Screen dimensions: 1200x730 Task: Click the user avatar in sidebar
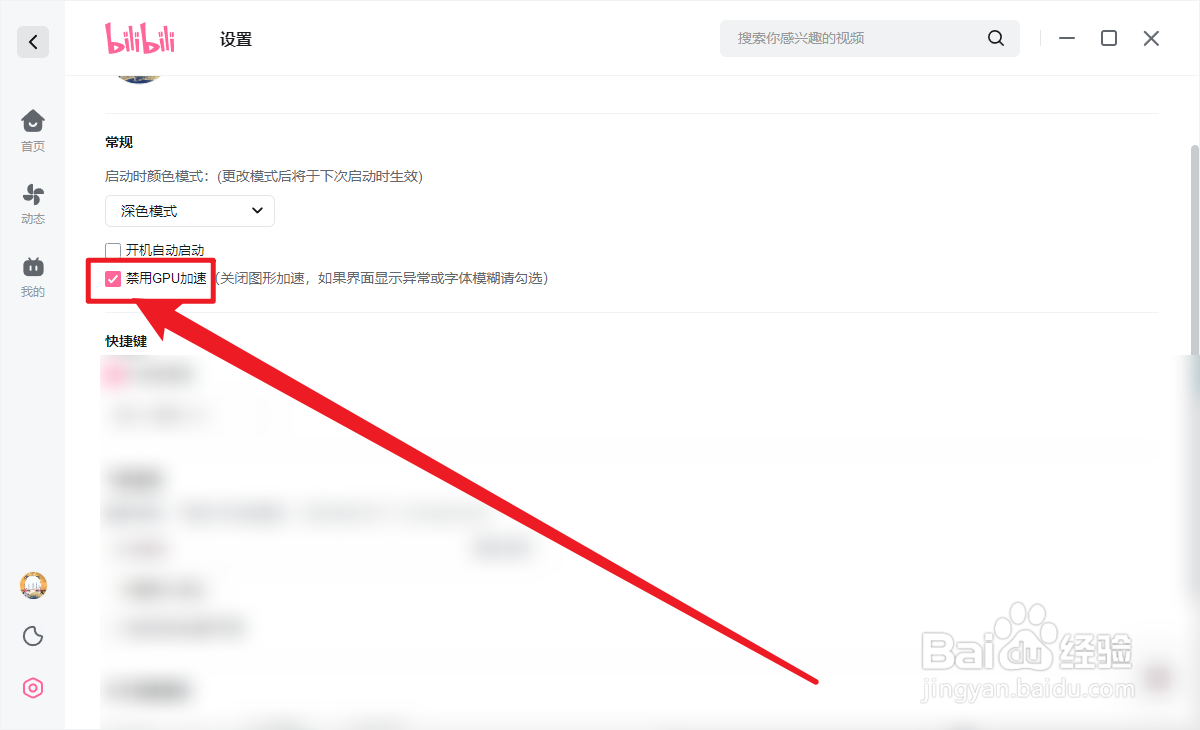[33, 586]
